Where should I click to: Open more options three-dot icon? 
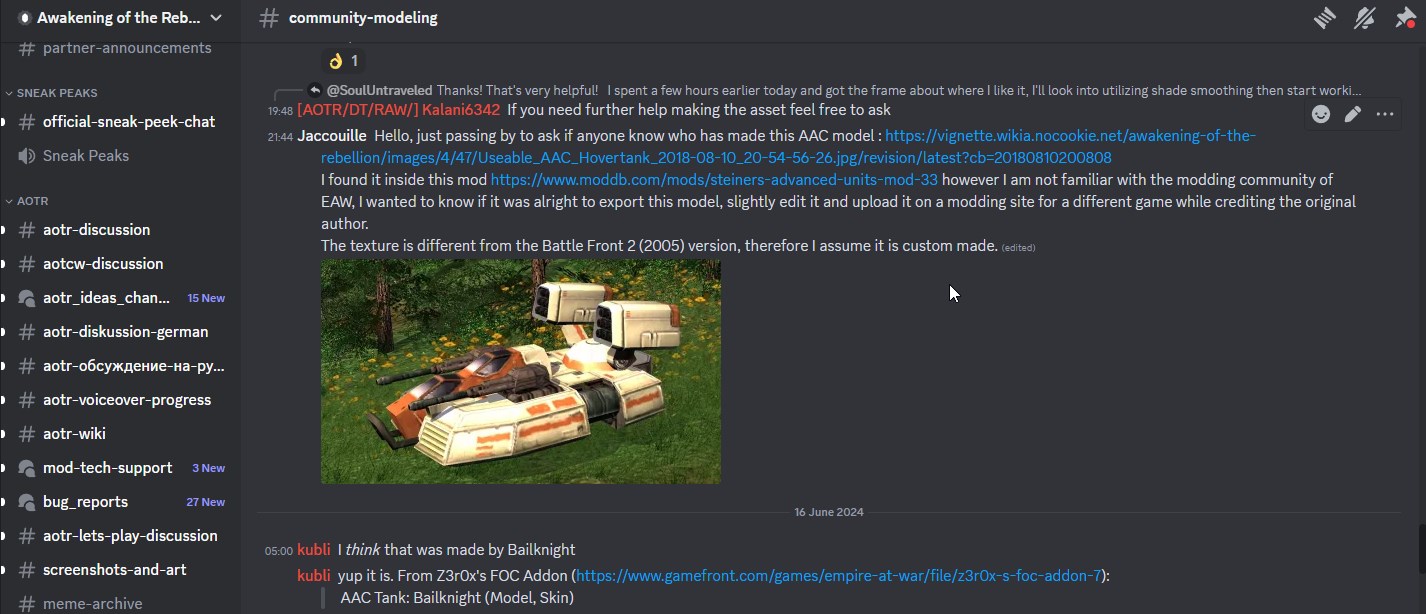coord(1385,114)
